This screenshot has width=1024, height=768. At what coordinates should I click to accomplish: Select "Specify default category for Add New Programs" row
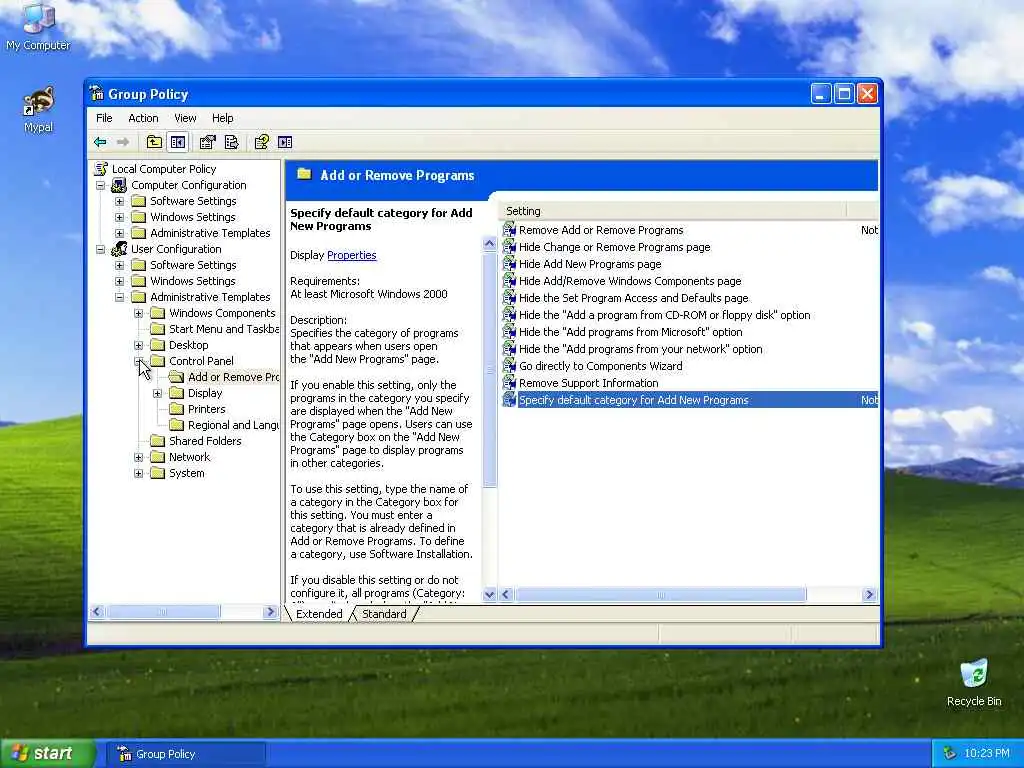(690, 400)
